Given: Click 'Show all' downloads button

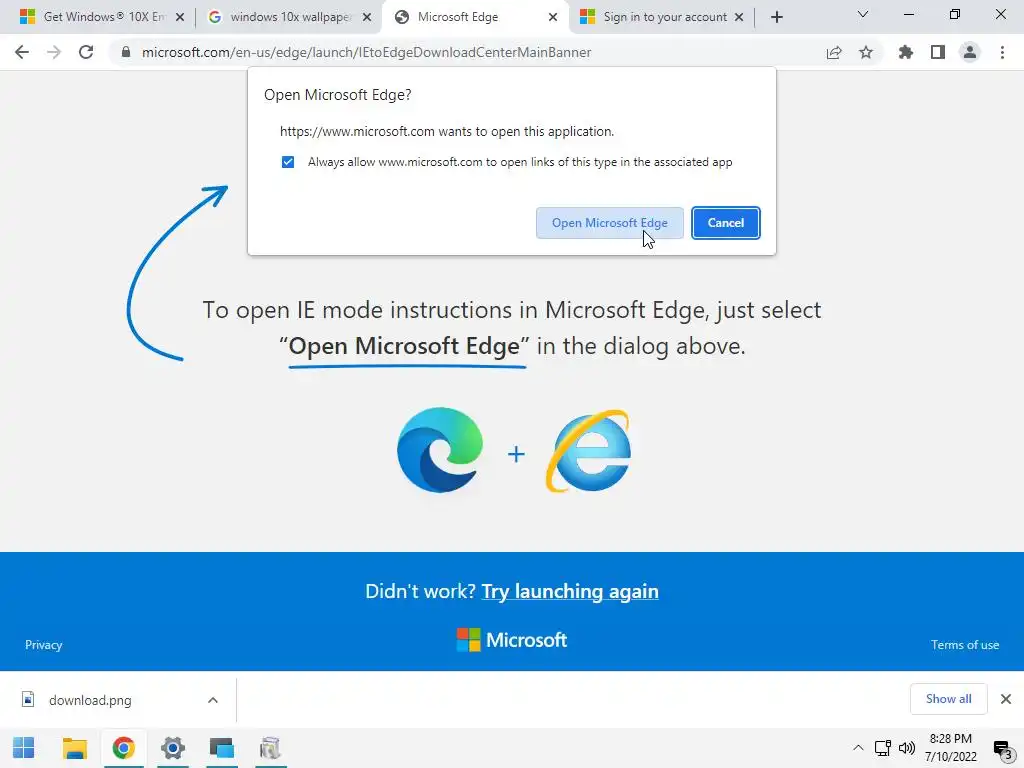Looking at the screenshot, I should [x=948, y=699].
